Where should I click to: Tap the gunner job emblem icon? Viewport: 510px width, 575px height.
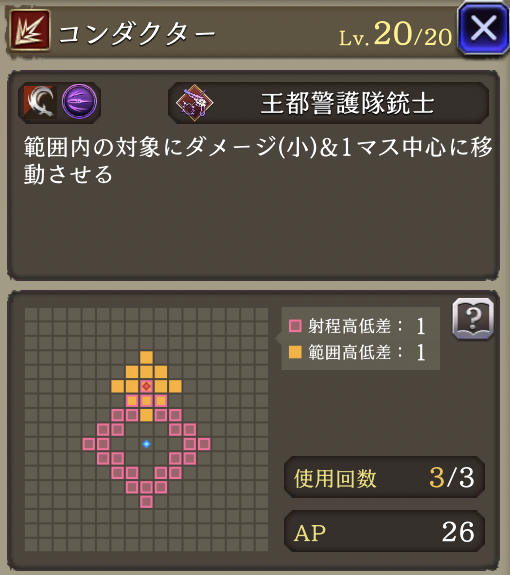tap(194, 103)
